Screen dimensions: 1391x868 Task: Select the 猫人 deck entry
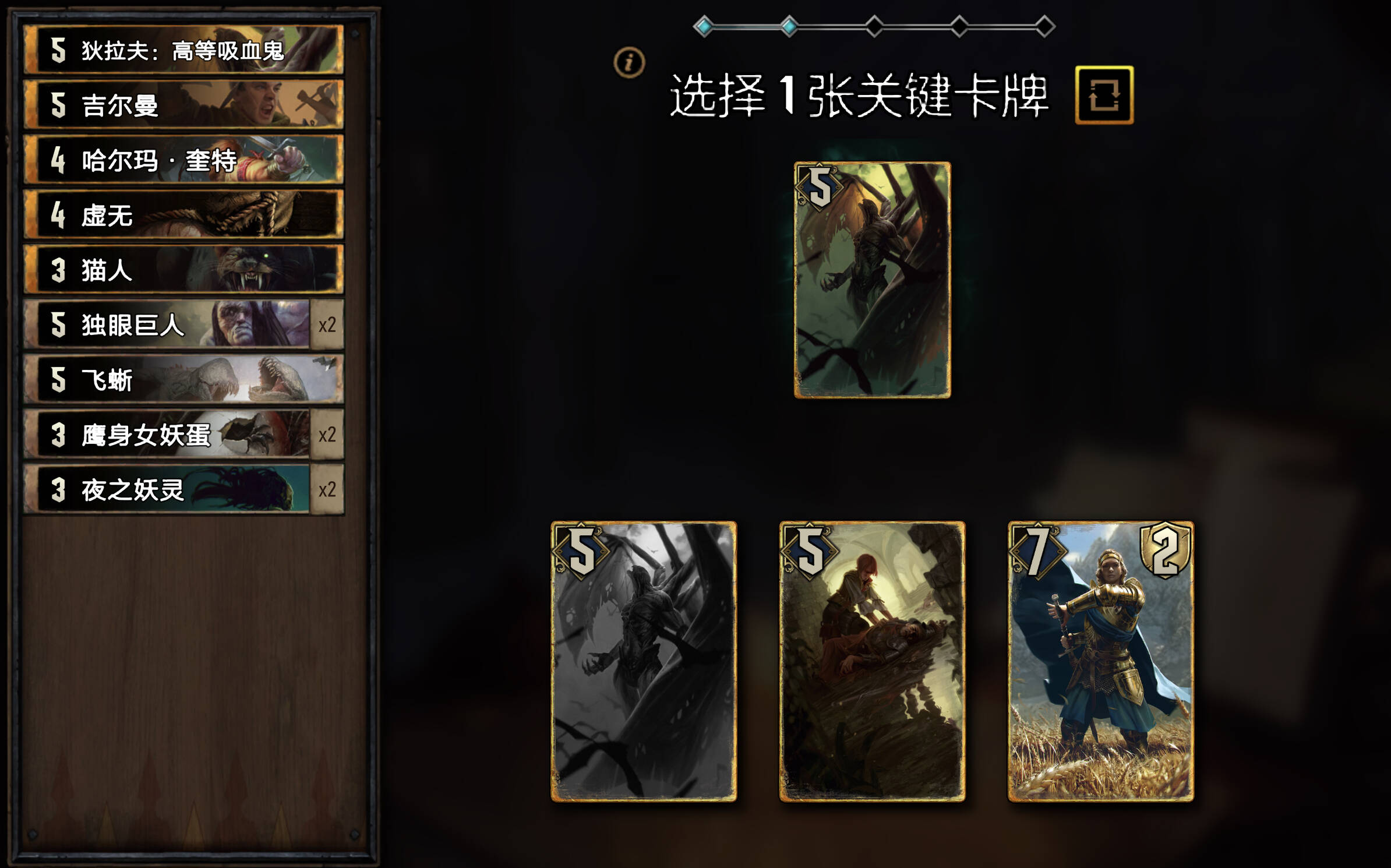pos(183,269)
